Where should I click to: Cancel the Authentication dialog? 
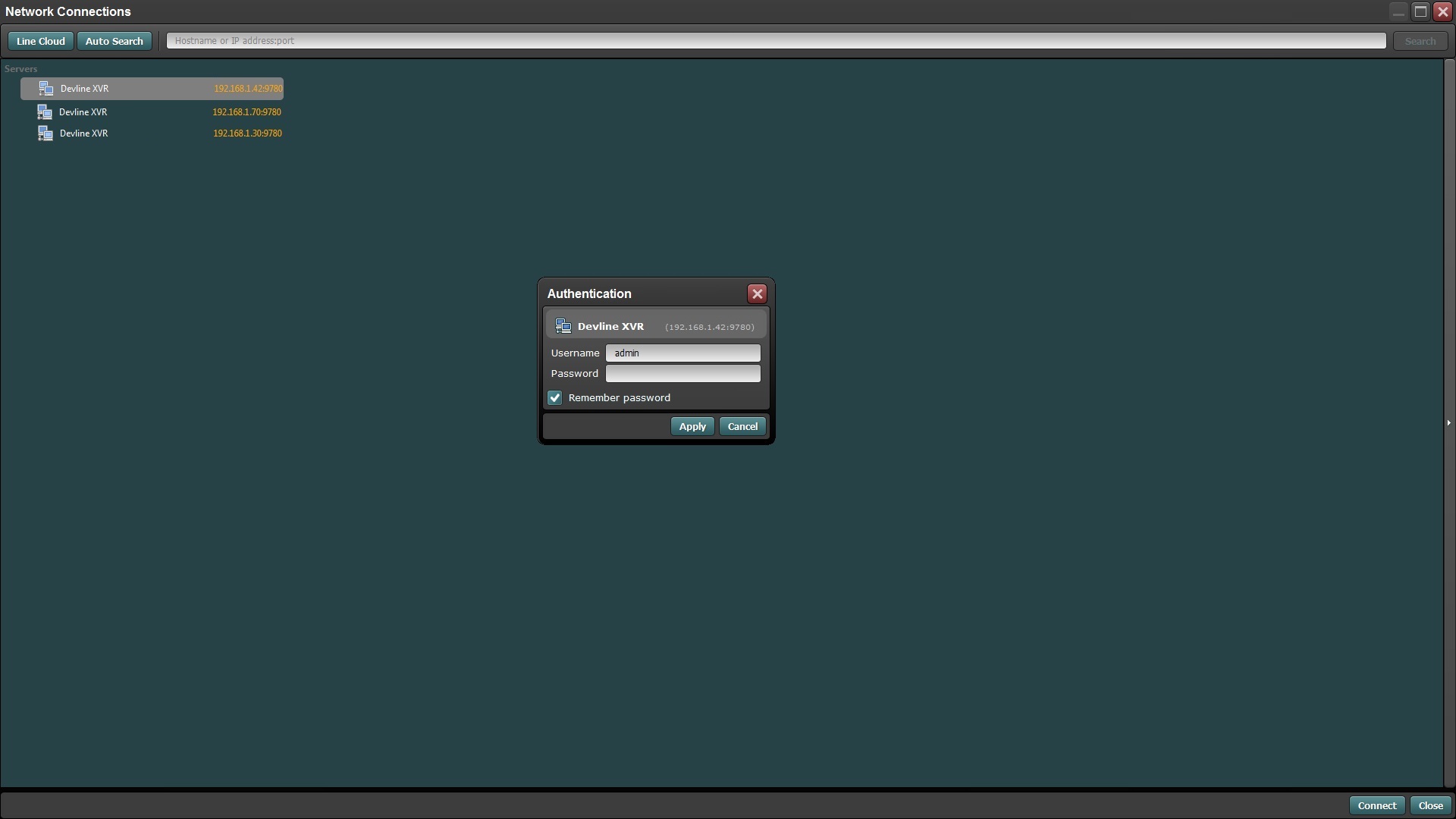coord(742,427)
